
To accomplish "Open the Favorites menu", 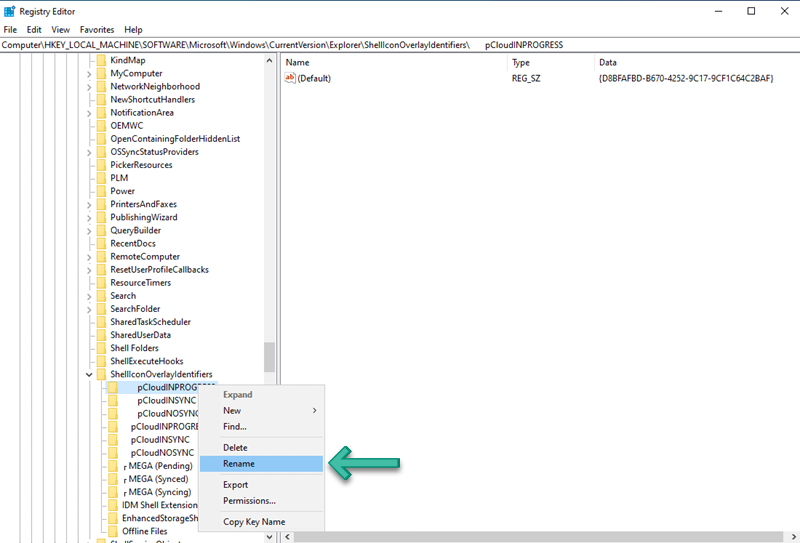I will point(97,30).
